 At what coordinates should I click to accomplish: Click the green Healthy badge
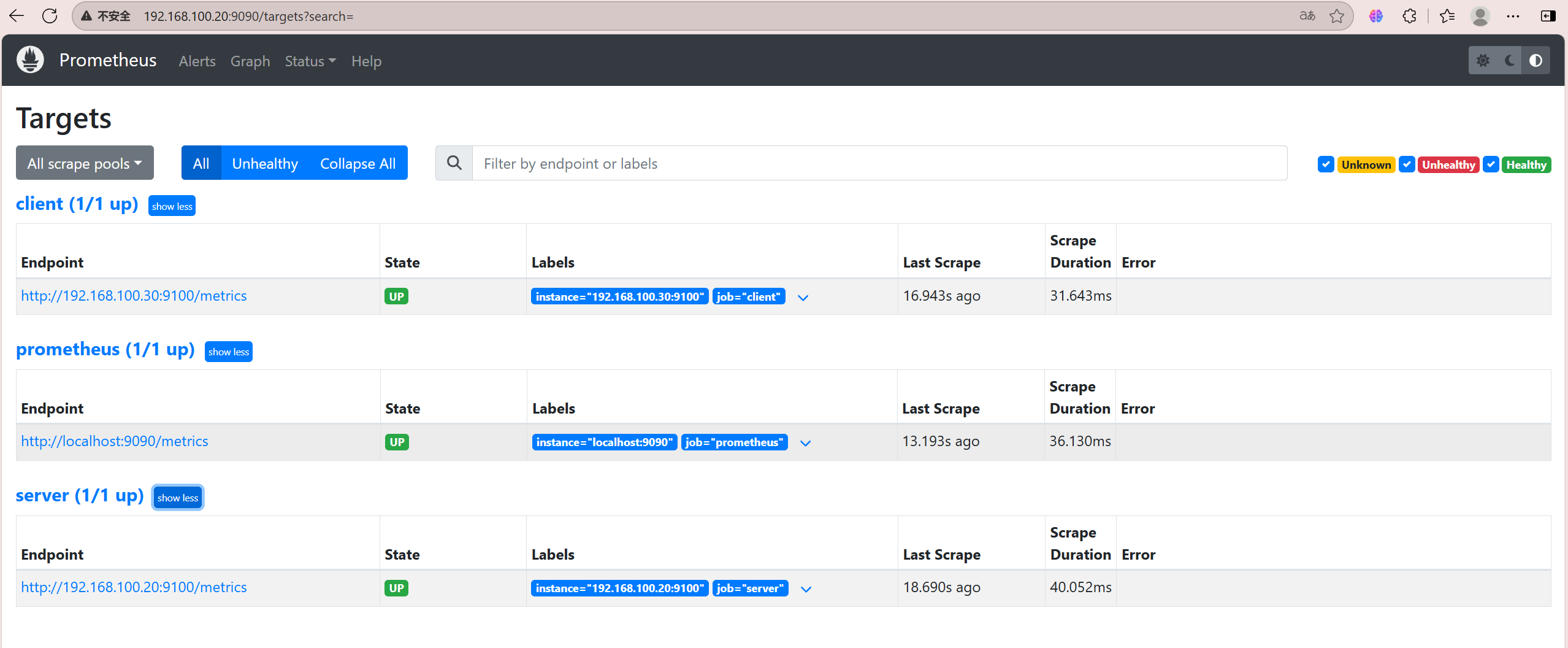click(x=1526, y=164)
